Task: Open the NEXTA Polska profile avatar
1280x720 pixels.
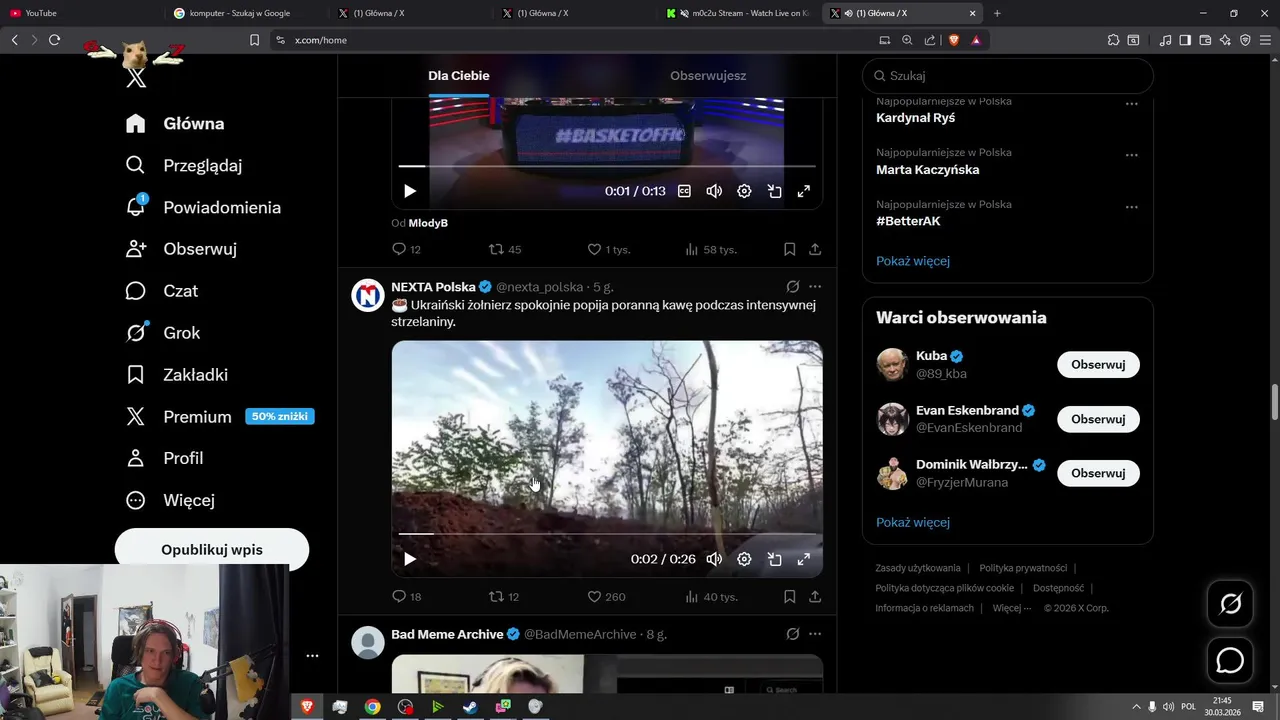Action: (x=368, y=295)
